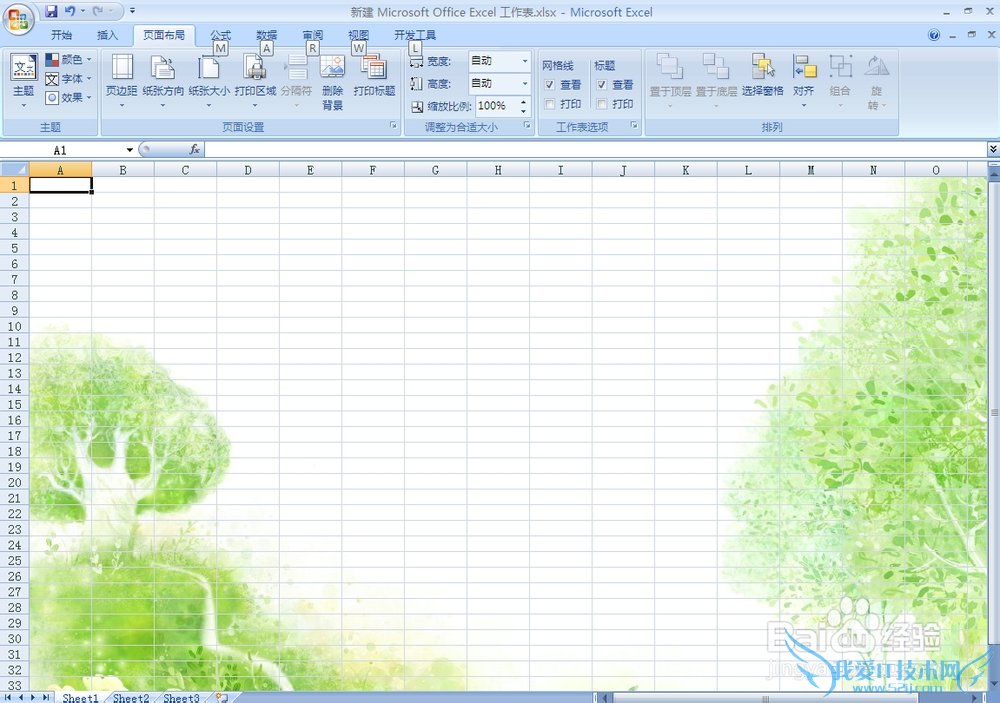Switch to the Formulas (公式) tab
The image size is (1000, 703).
coord(221,35)
